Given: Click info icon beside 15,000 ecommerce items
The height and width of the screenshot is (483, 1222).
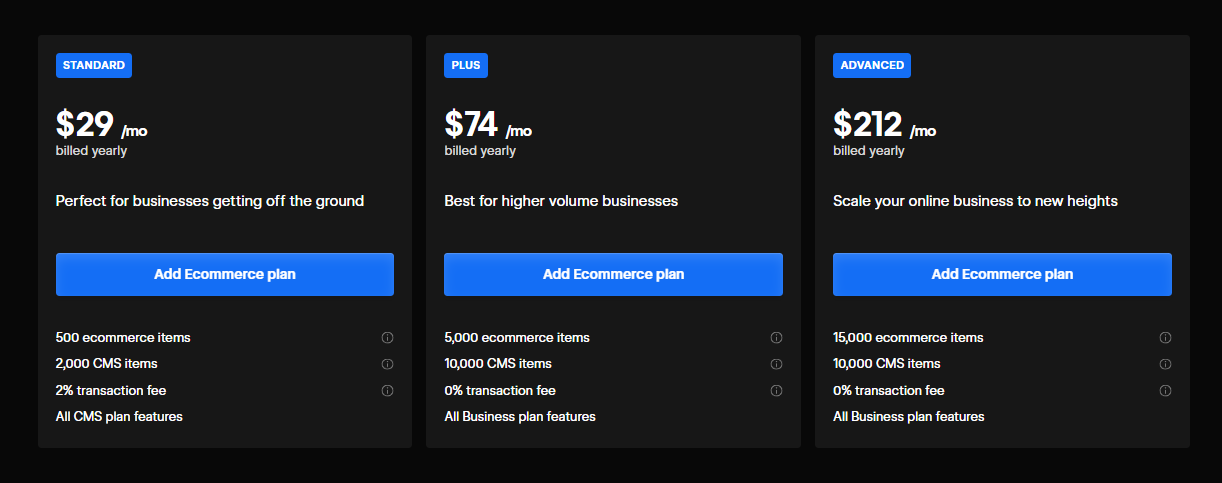Looking at the screenshot, I should (x=1165, y=338).
